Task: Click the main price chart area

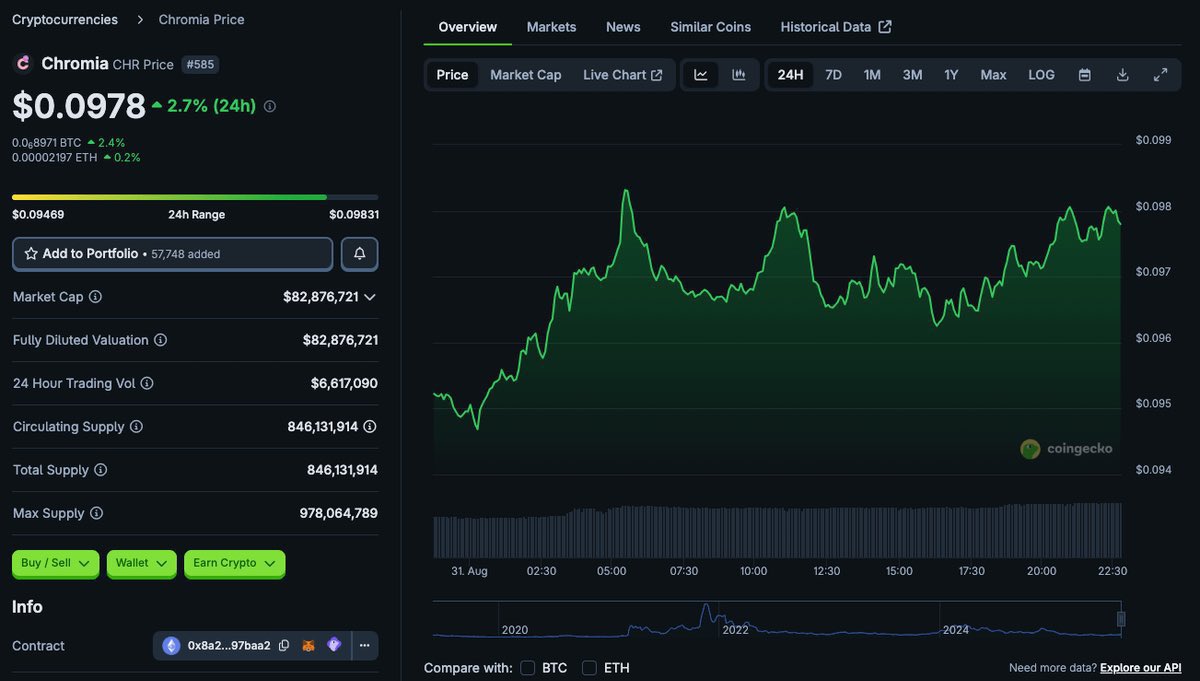Action: click(777, 310)
